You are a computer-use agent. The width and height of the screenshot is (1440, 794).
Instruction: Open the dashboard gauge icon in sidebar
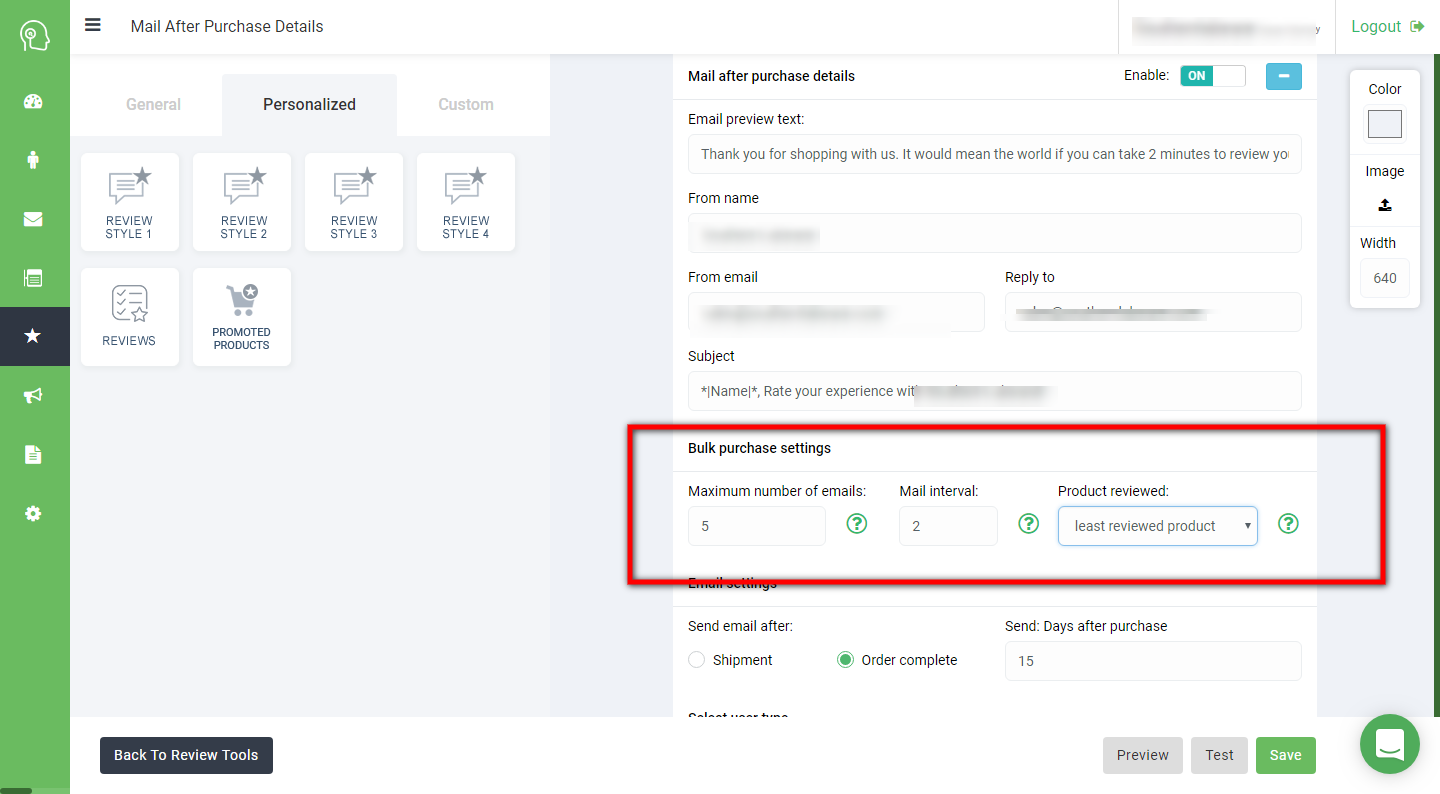coord(33,101)
